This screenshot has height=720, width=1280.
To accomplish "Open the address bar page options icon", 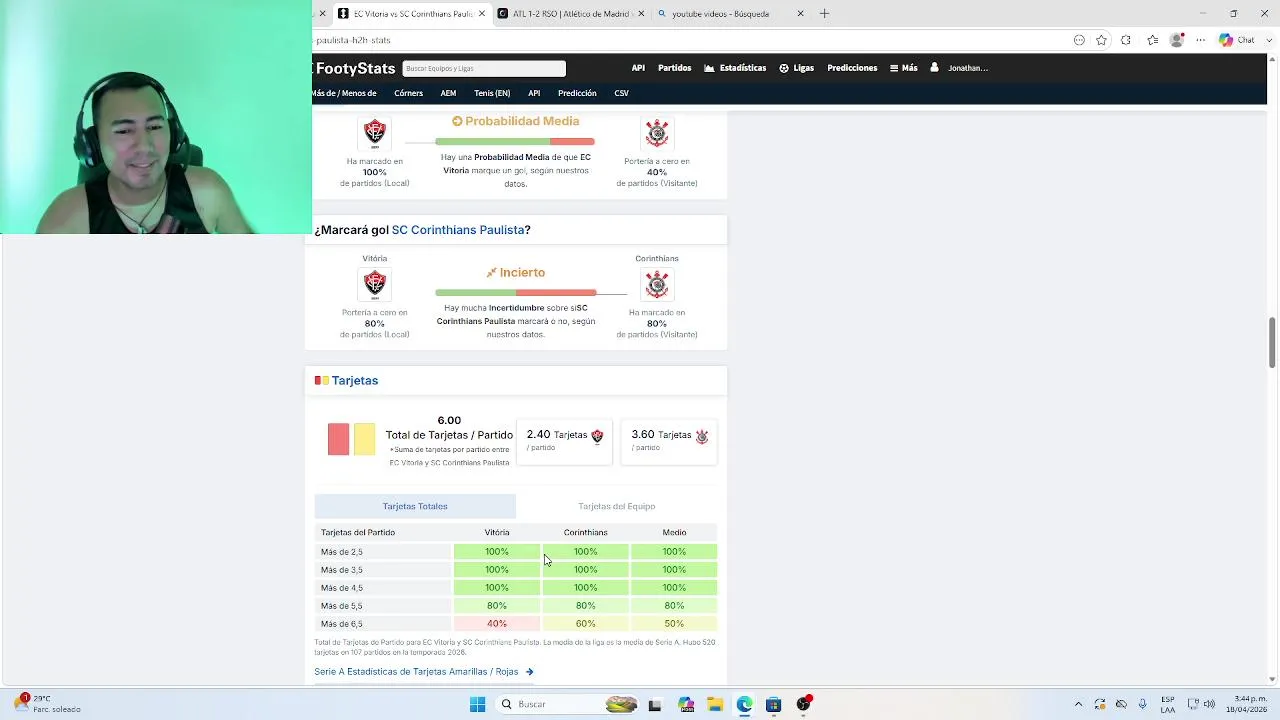I will pyautogui.click(x=1079, y=40).
